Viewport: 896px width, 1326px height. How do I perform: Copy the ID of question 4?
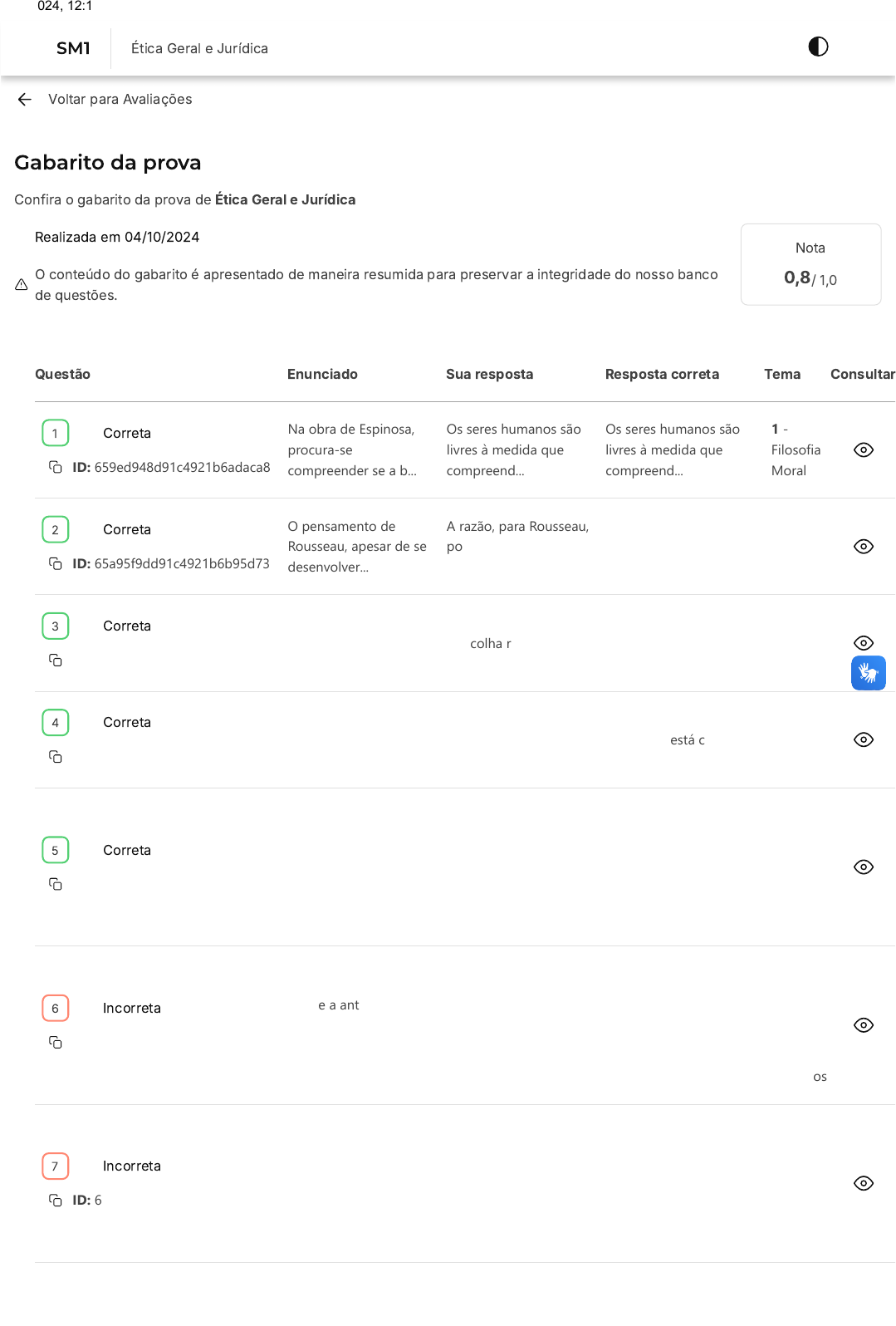56,757
